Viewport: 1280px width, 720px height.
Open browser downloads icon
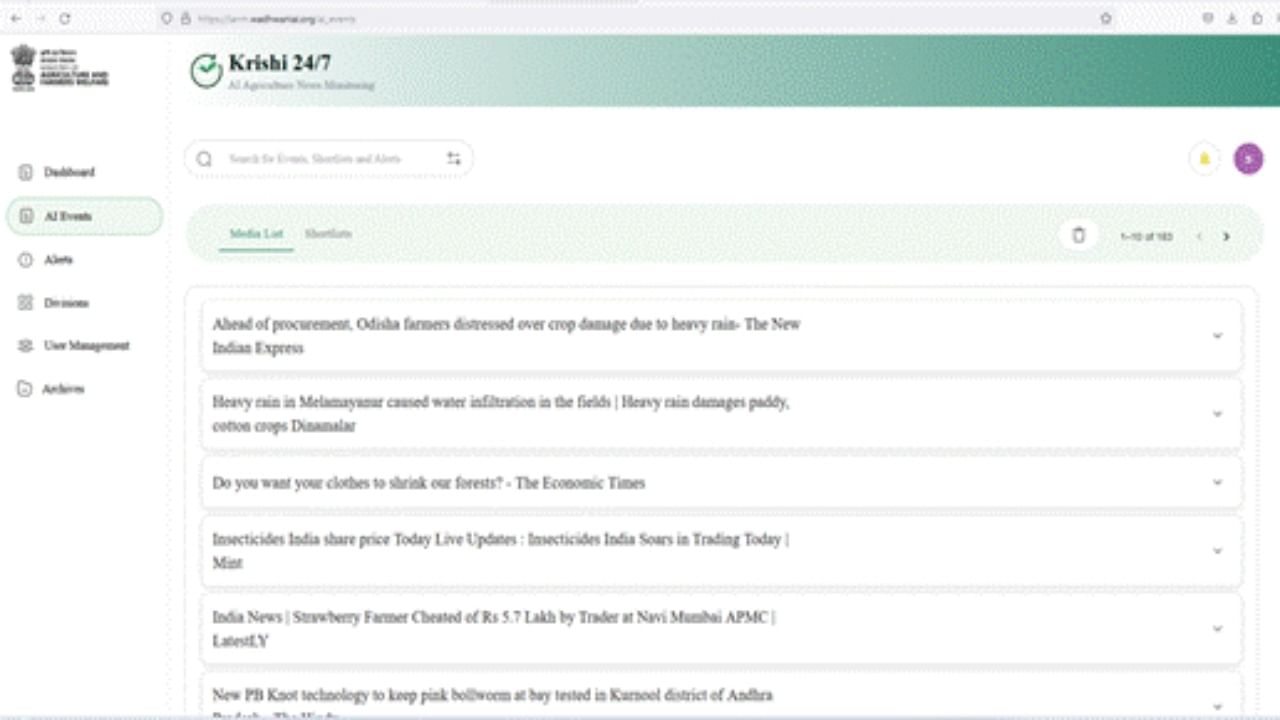tap(1232, 18)
